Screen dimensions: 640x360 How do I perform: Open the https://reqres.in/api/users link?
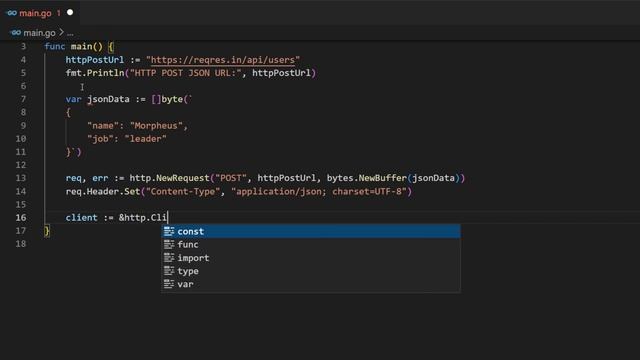[223, 60]
